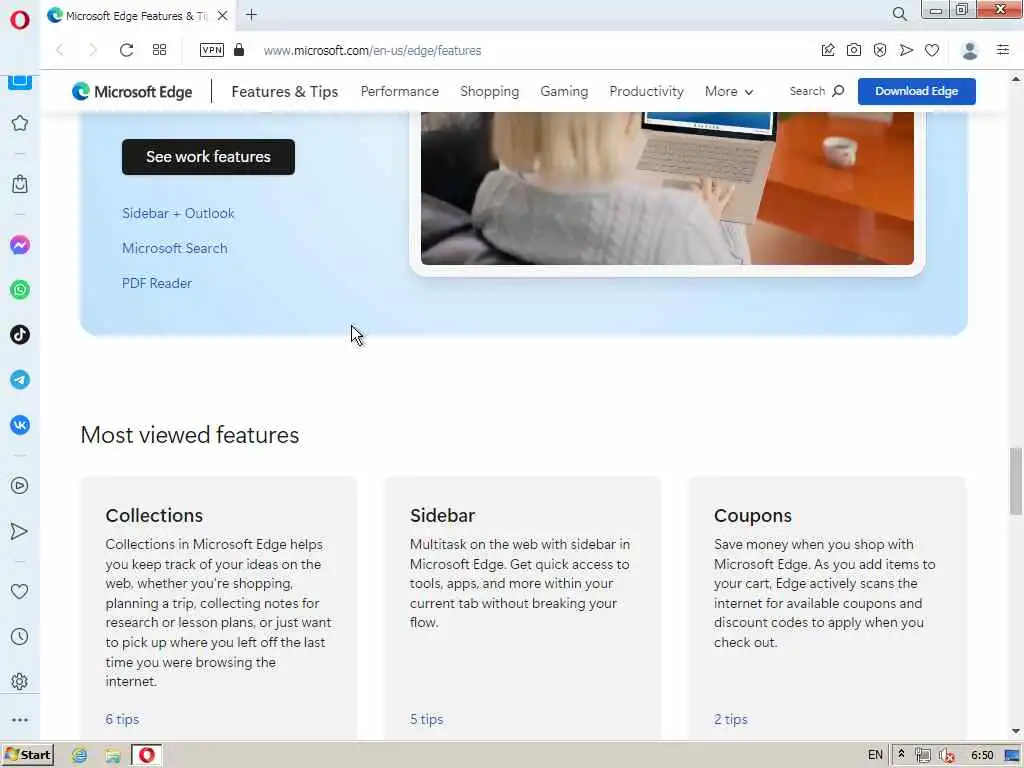Send page via My Flow toolbar icon
The image size is (1024, 768).
coord(906,50)
